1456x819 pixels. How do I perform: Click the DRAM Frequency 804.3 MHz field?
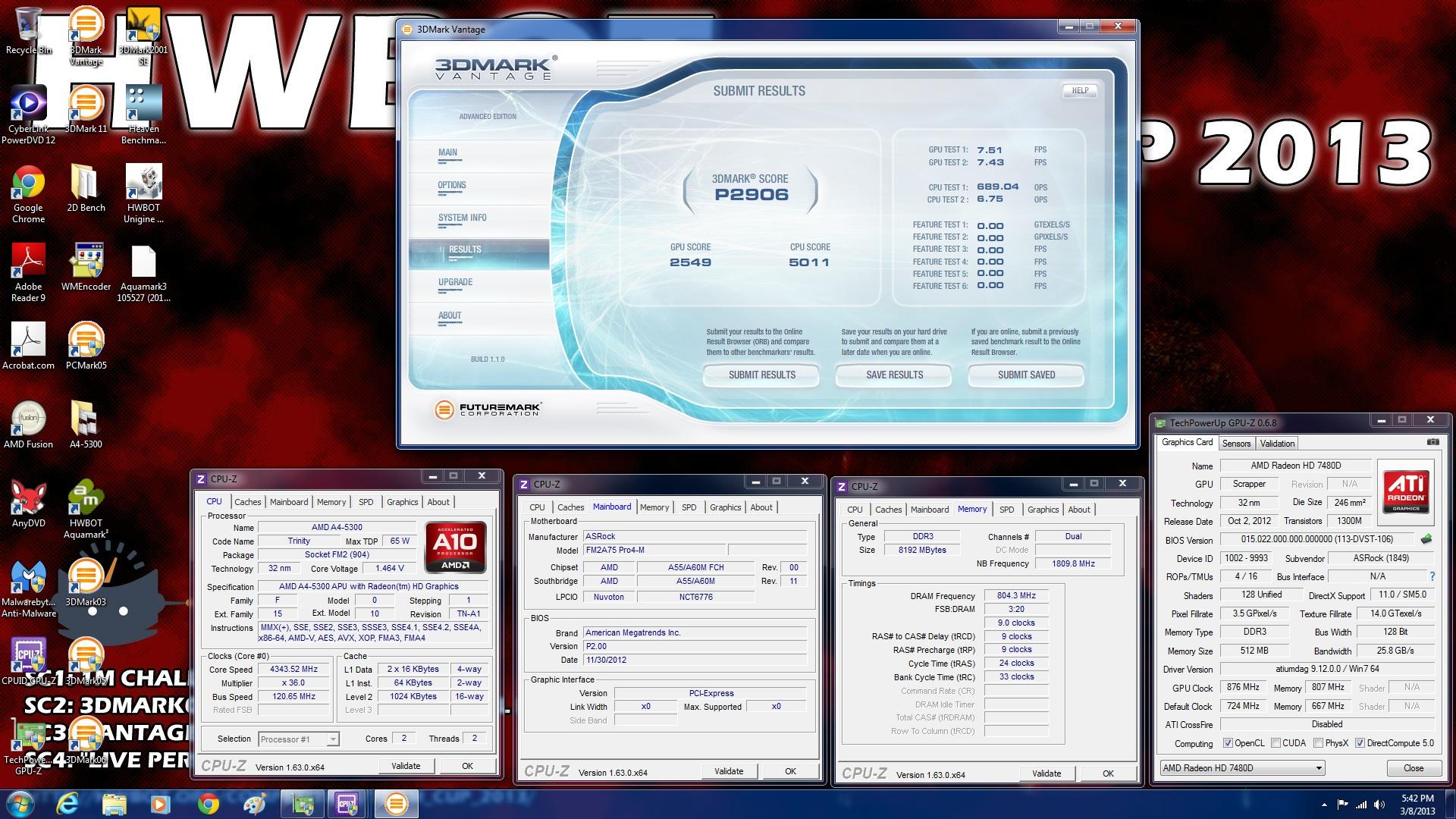(x=1016, y=595)
